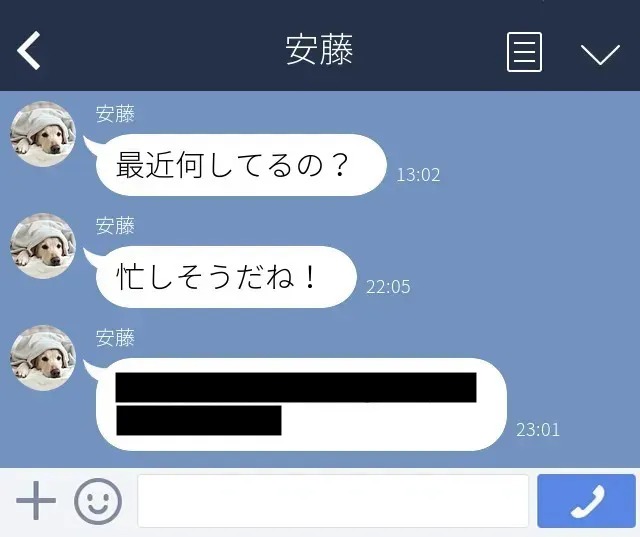
Task: Tap the plus attachment icon
Action: tap(36, 501)
